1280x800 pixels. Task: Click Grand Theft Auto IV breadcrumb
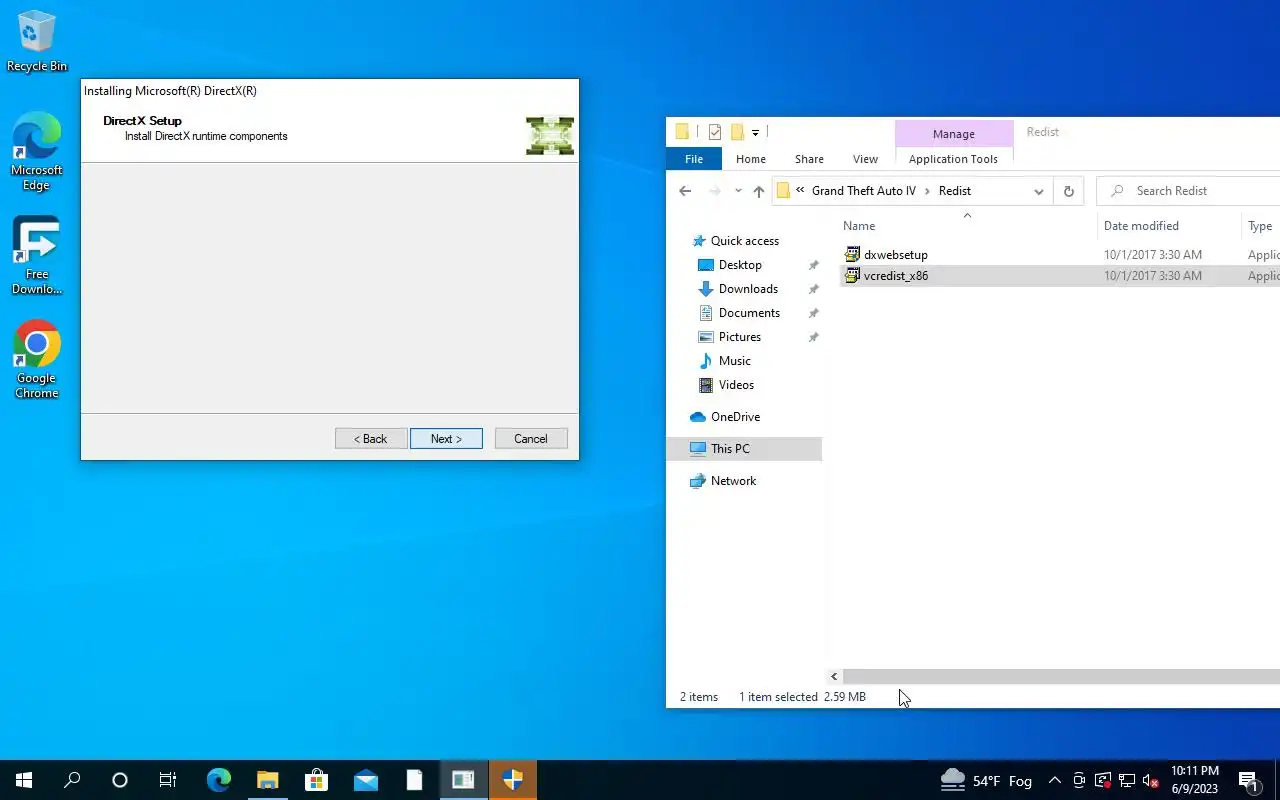[863, 191]
